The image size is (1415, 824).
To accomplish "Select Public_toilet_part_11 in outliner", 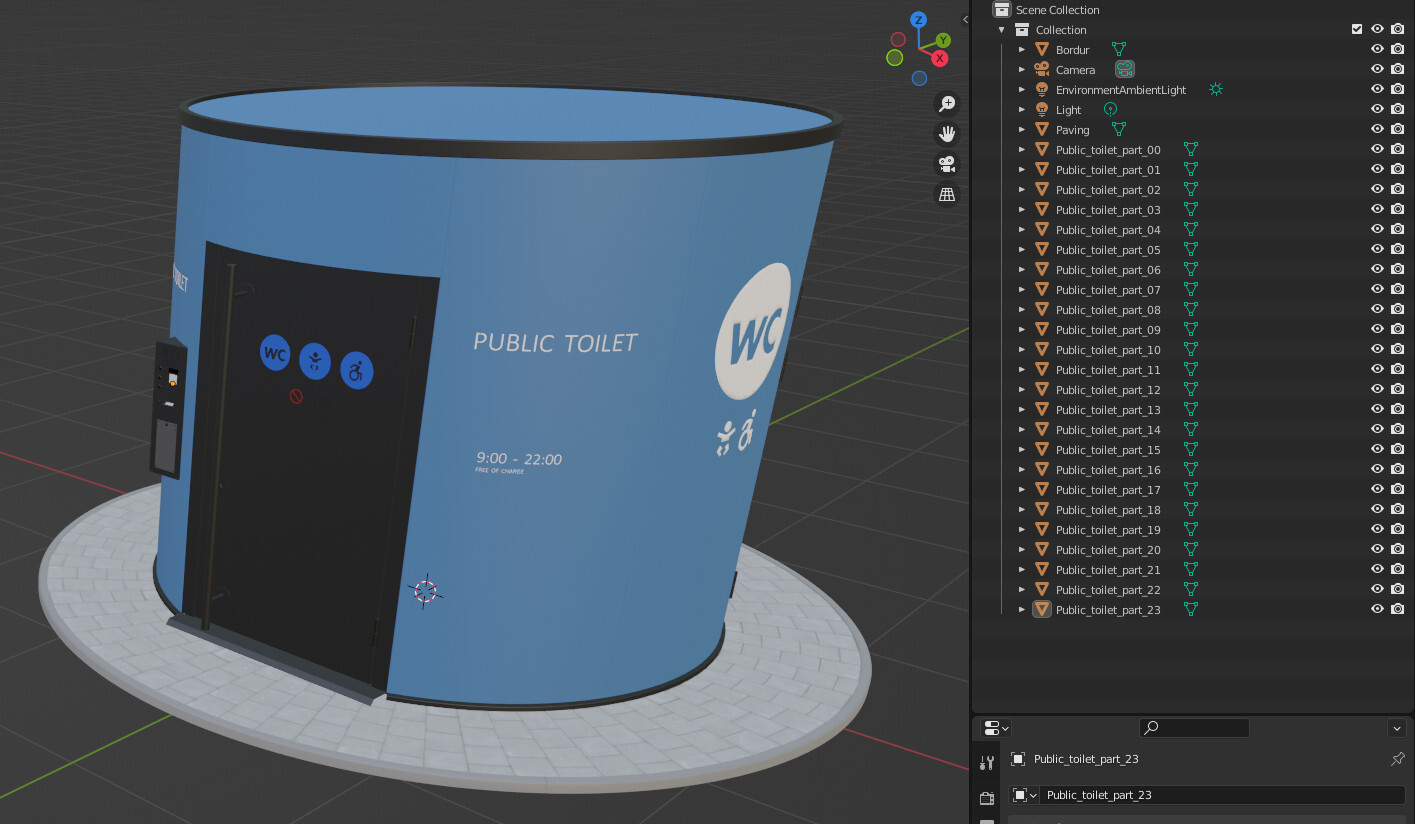I will point(1108,370).
